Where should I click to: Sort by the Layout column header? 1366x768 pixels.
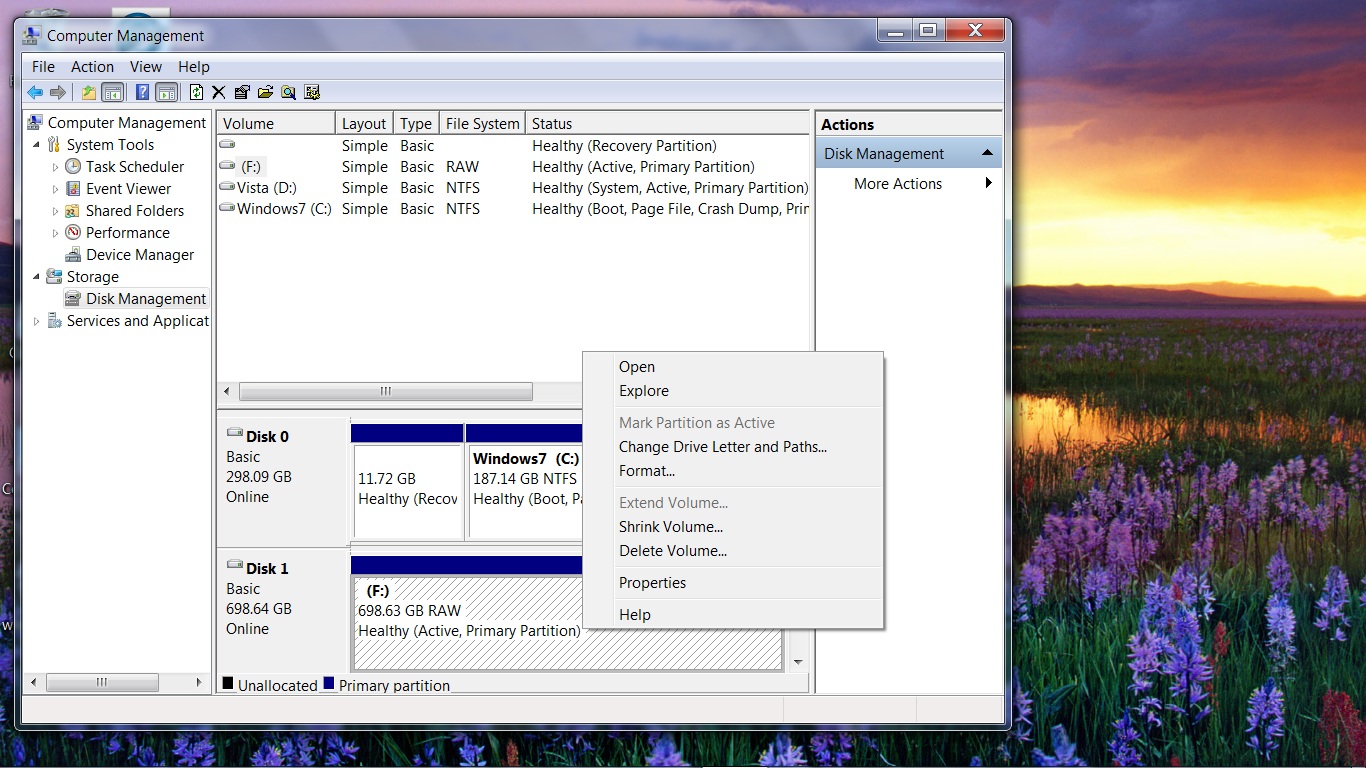click(364, 124)
